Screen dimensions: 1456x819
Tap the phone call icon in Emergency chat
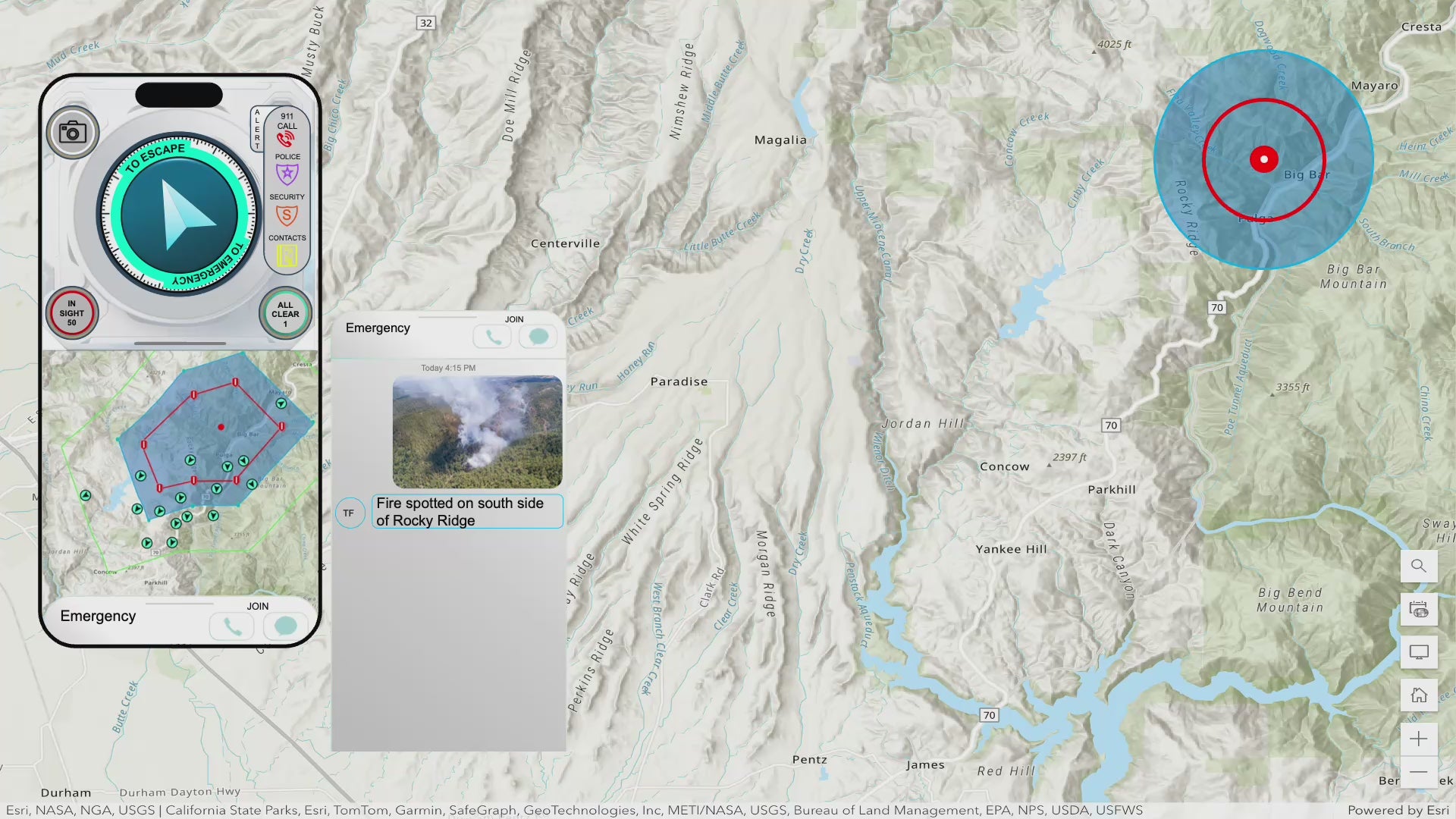click(492, 336)
